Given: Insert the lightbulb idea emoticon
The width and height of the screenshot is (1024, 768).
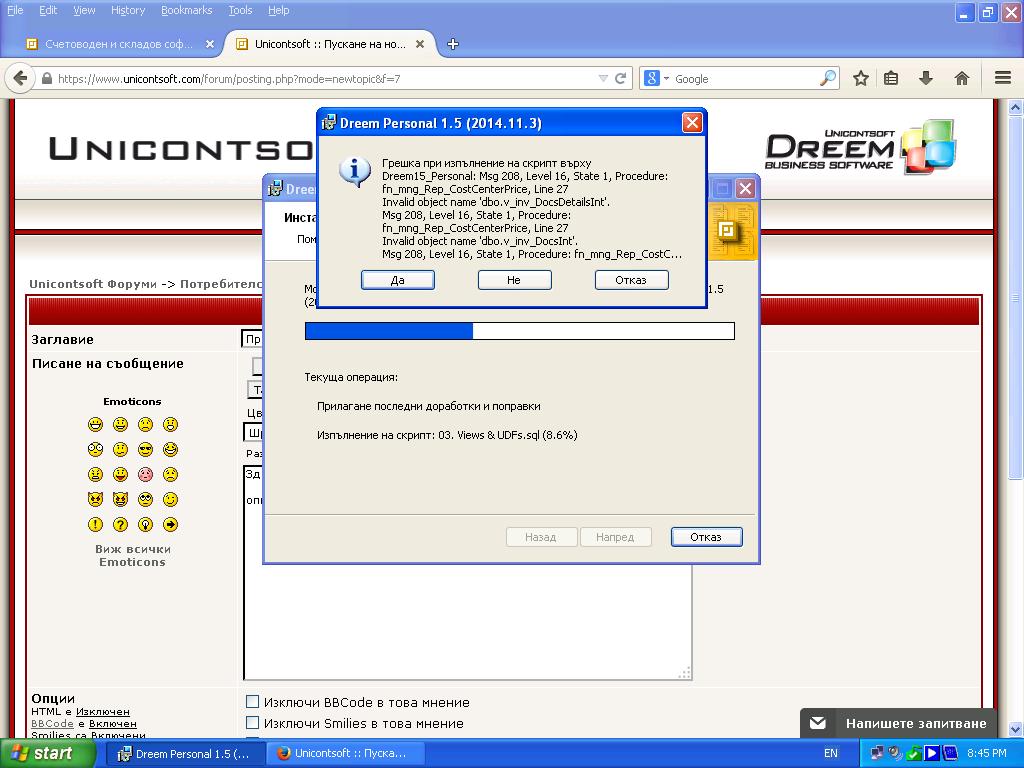Looking at the screenshot, I should (x=145, y=524).
